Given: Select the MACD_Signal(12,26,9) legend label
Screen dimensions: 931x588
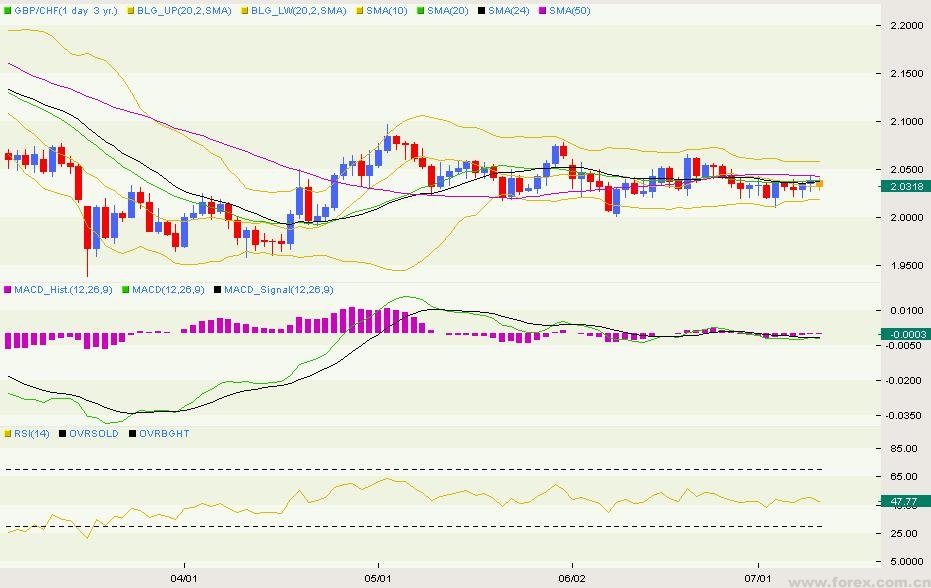Looking at the screenshot, I should pos(278,290).
